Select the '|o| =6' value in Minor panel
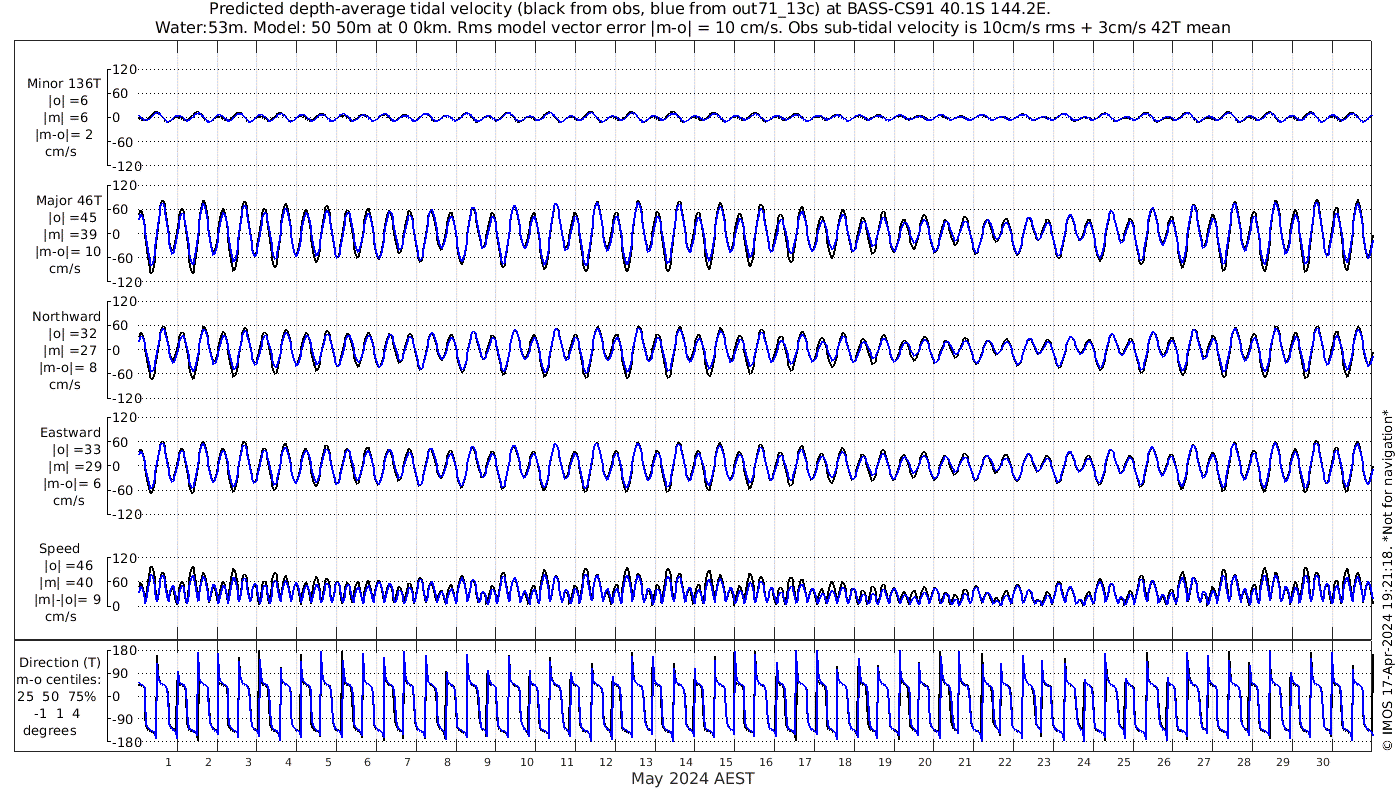 click(x=70, y=101)
